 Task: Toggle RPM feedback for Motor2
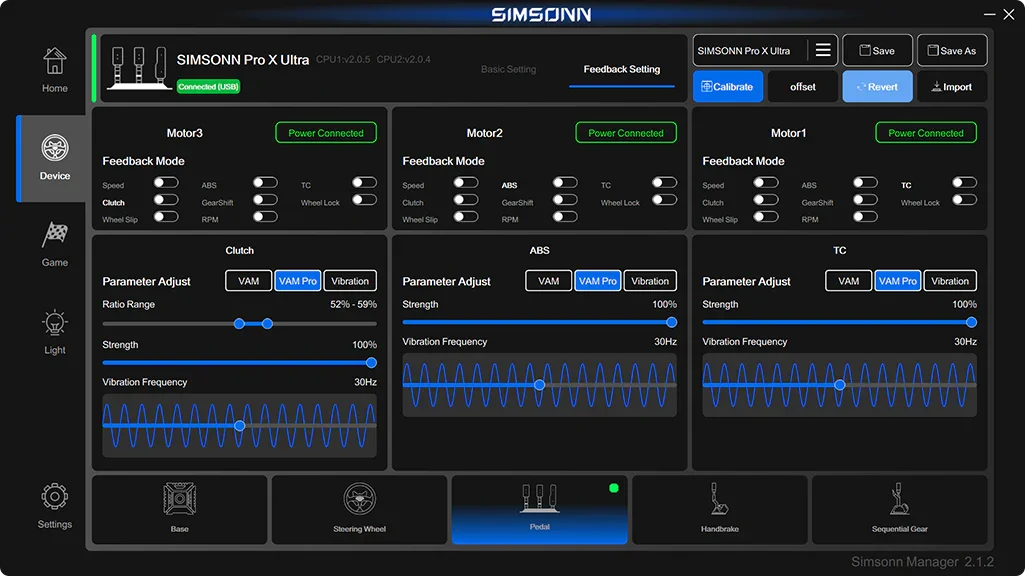(x=565, y=216)
